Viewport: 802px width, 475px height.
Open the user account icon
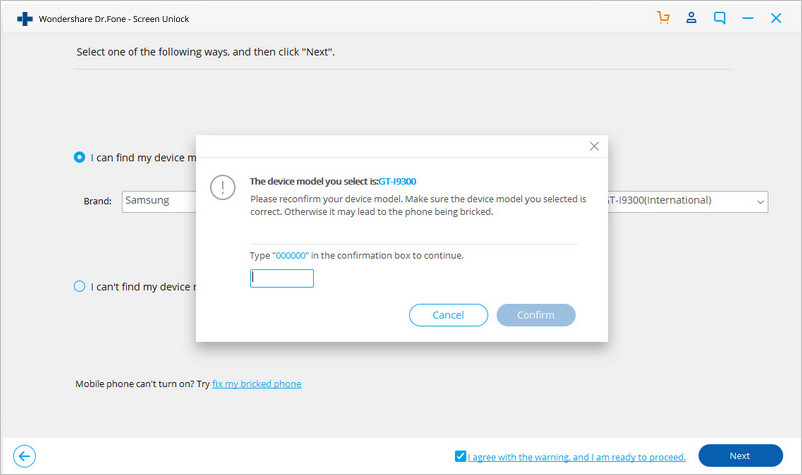click(x=691, y=18)
